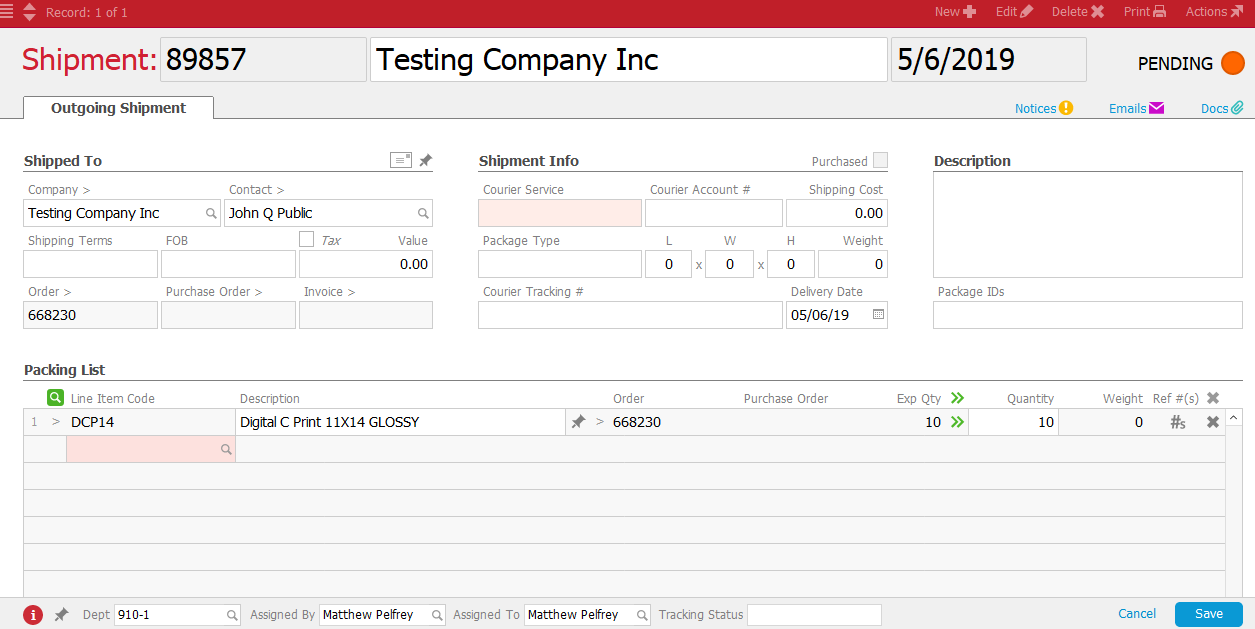The width and height of the screenshot is (1255, 629).
Task: Click the Tracking Status field
Action: point(814,615)
